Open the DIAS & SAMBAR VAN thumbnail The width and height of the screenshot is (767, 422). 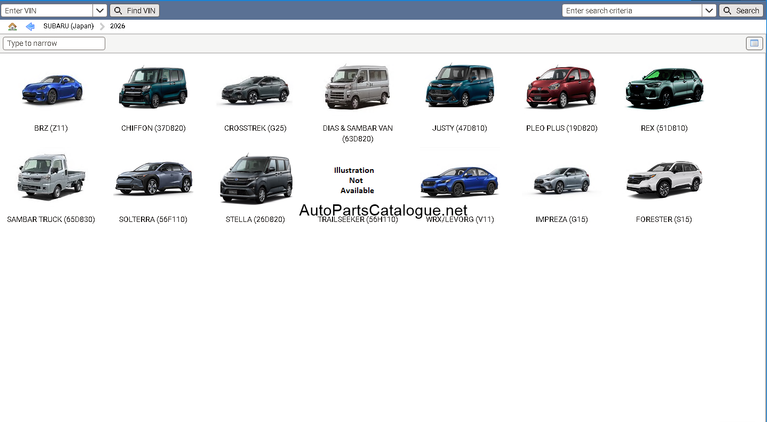[x=357, y=87]
